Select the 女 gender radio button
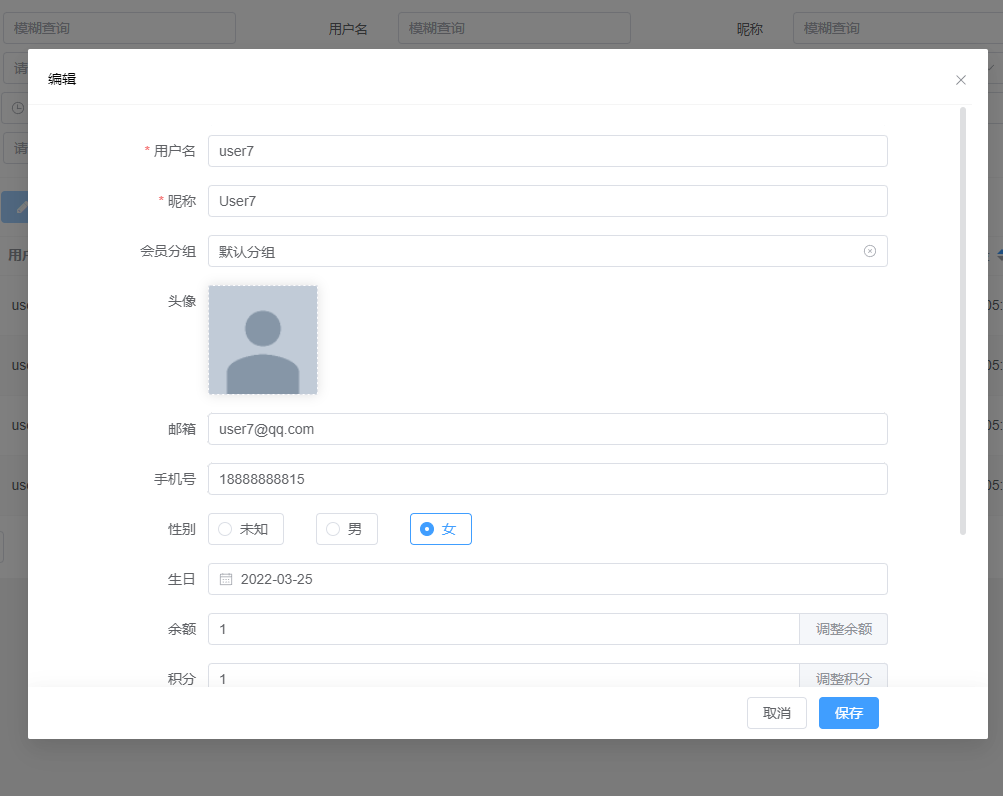 point(440,529)
